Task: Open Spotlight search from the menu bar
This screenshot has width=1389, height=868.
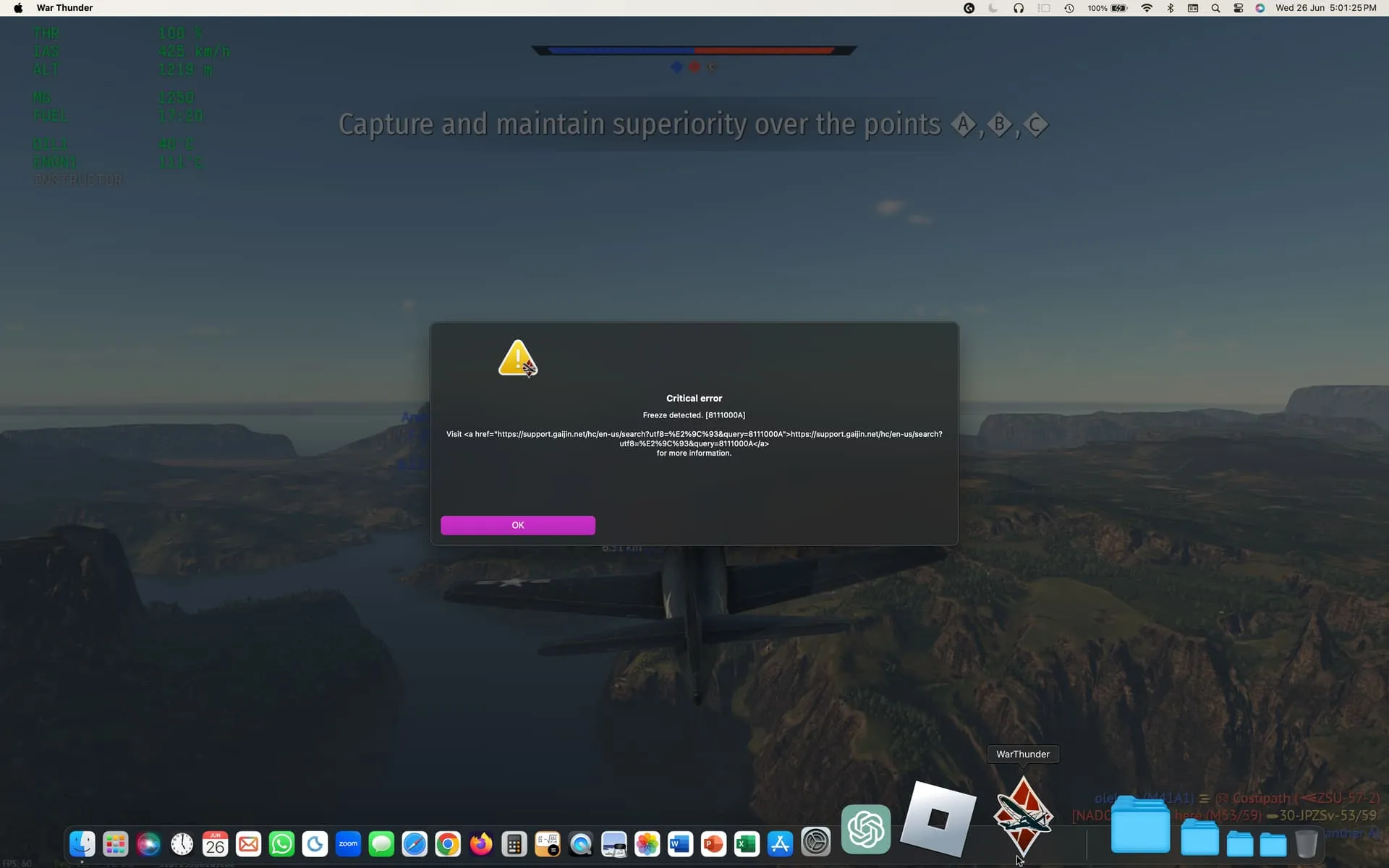Action: (1215, 8)
